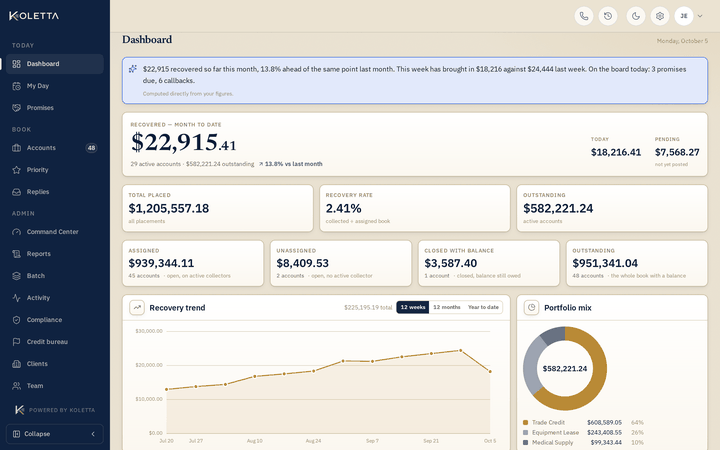
Task: Open My Day calendar icon
Action: point(17,86)
